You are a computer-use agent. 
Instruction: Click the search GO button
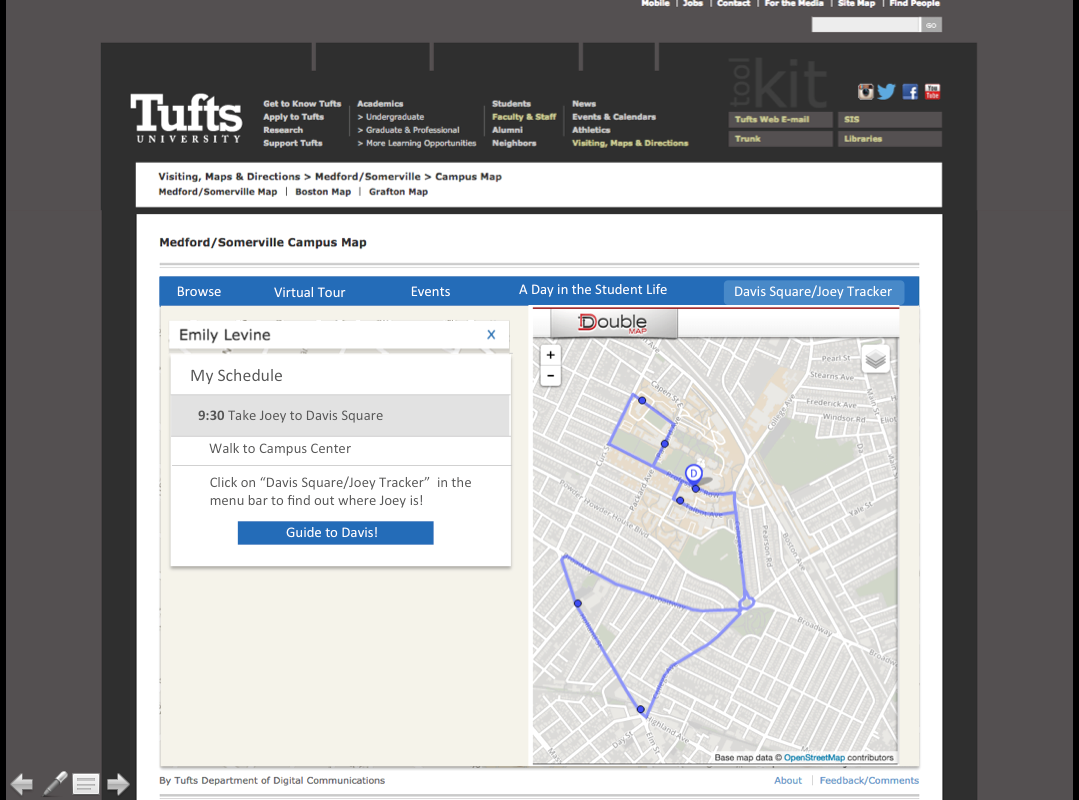click(931, 25)
